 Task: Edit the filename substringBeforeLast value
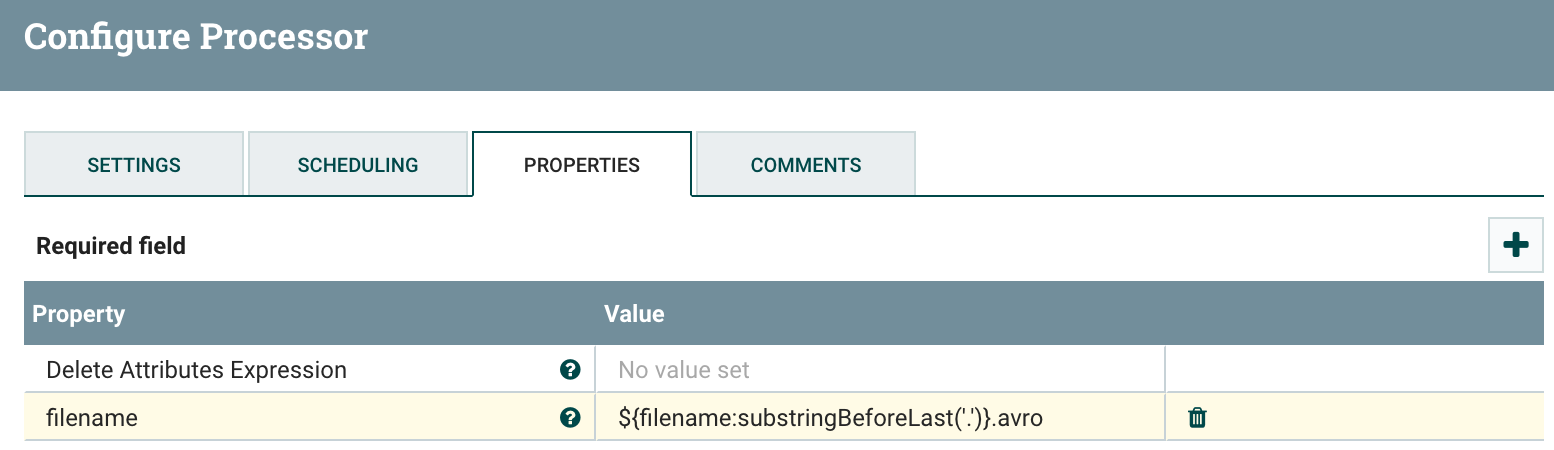tap(831, 418)
